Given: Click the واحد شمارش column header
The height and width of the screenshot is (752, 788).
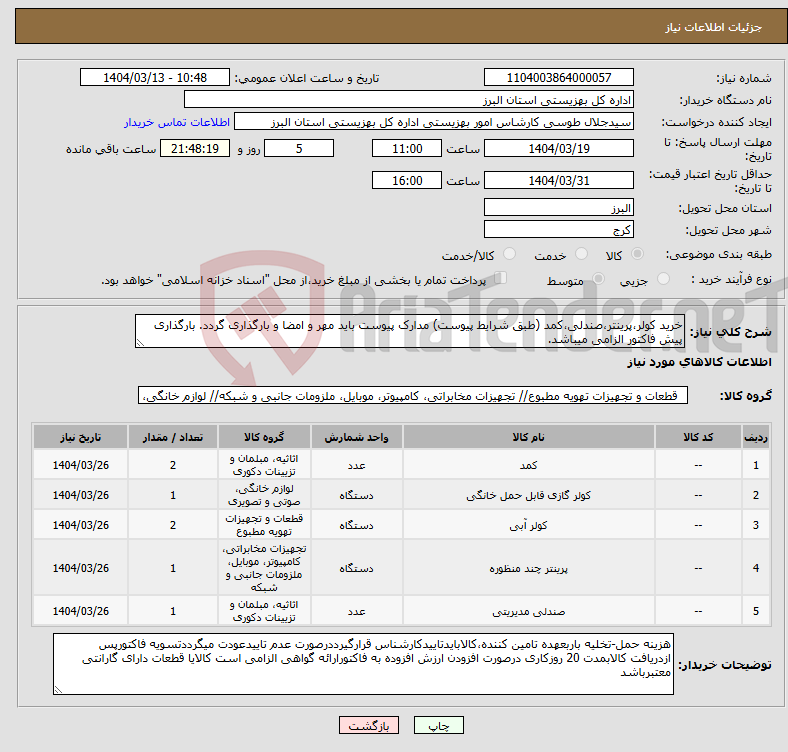Looking at the screenshot, I should [x=356, y=437].
